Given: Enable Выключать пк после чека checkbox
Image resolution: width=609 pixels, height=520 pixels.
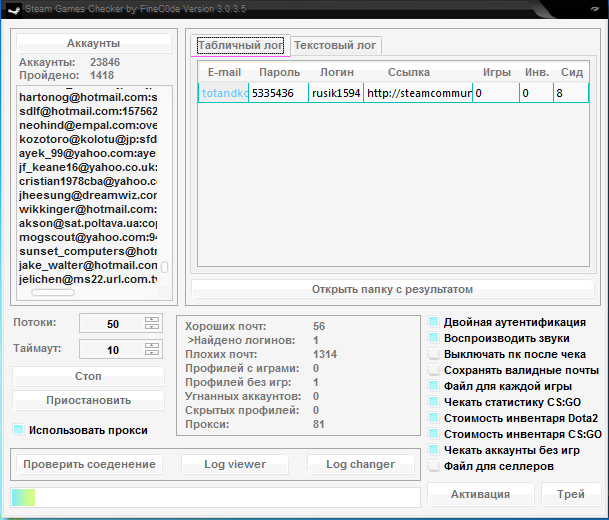Looking at the screenshot, I should tap(433, 354).
